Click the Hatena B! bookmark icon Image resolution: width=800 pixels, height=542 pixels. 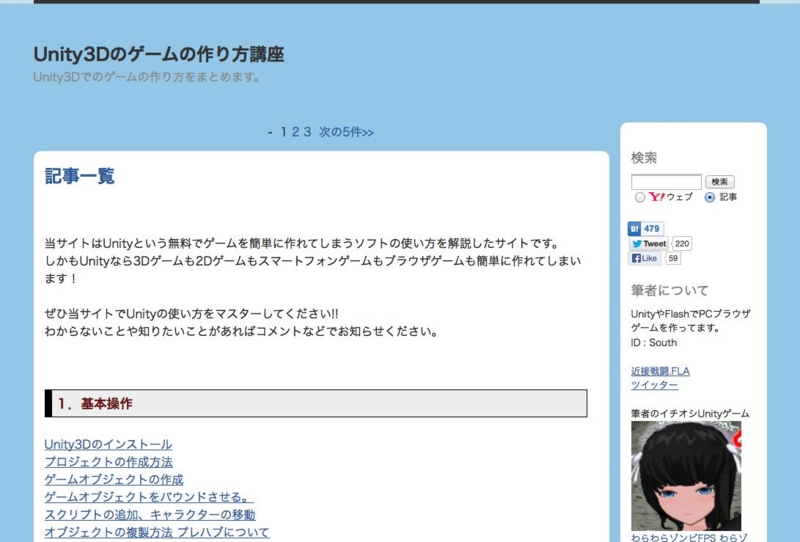pos(634,229)
